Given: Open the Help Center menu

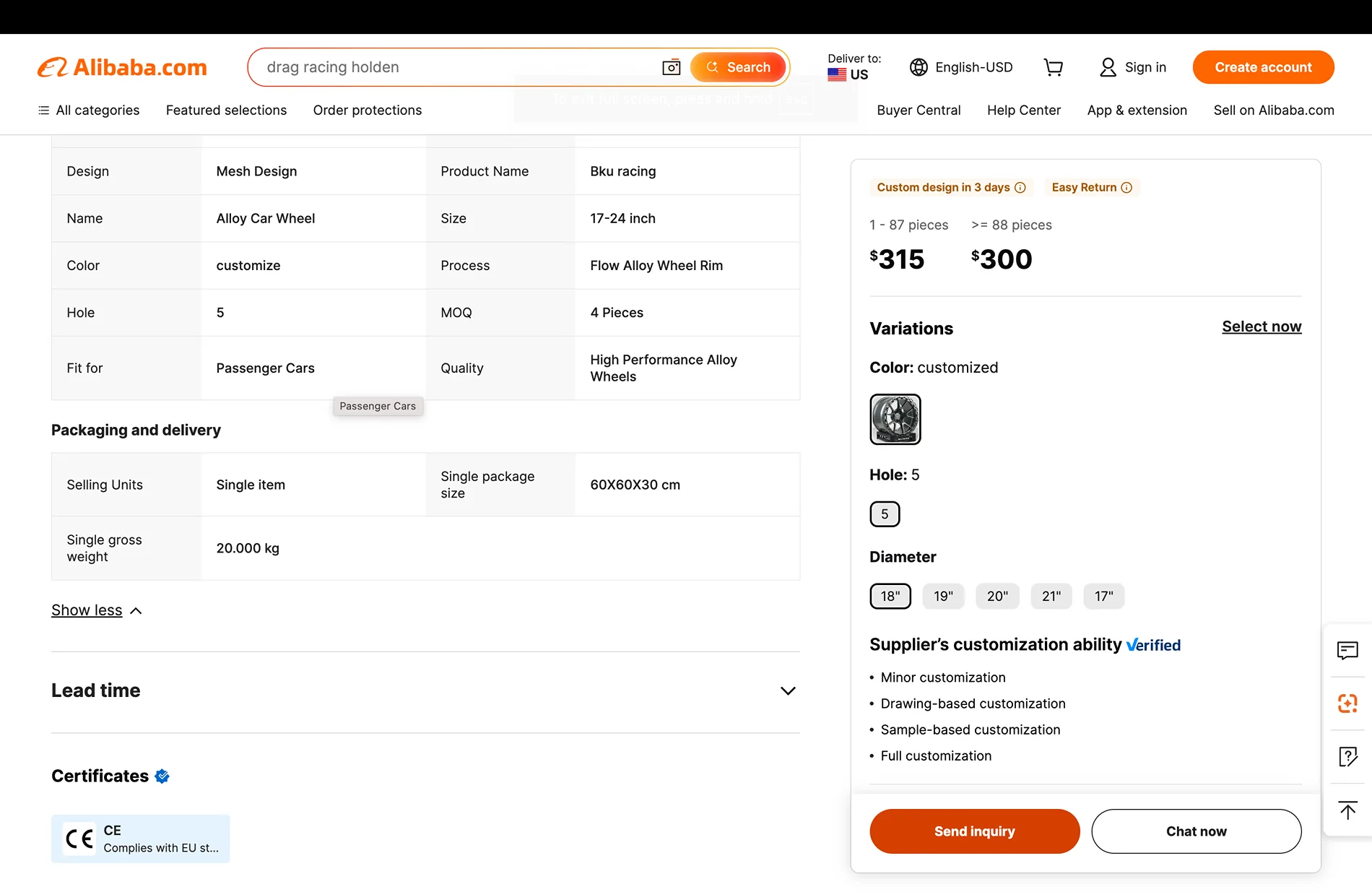Looking at the screenshot, I should 1024,110.
